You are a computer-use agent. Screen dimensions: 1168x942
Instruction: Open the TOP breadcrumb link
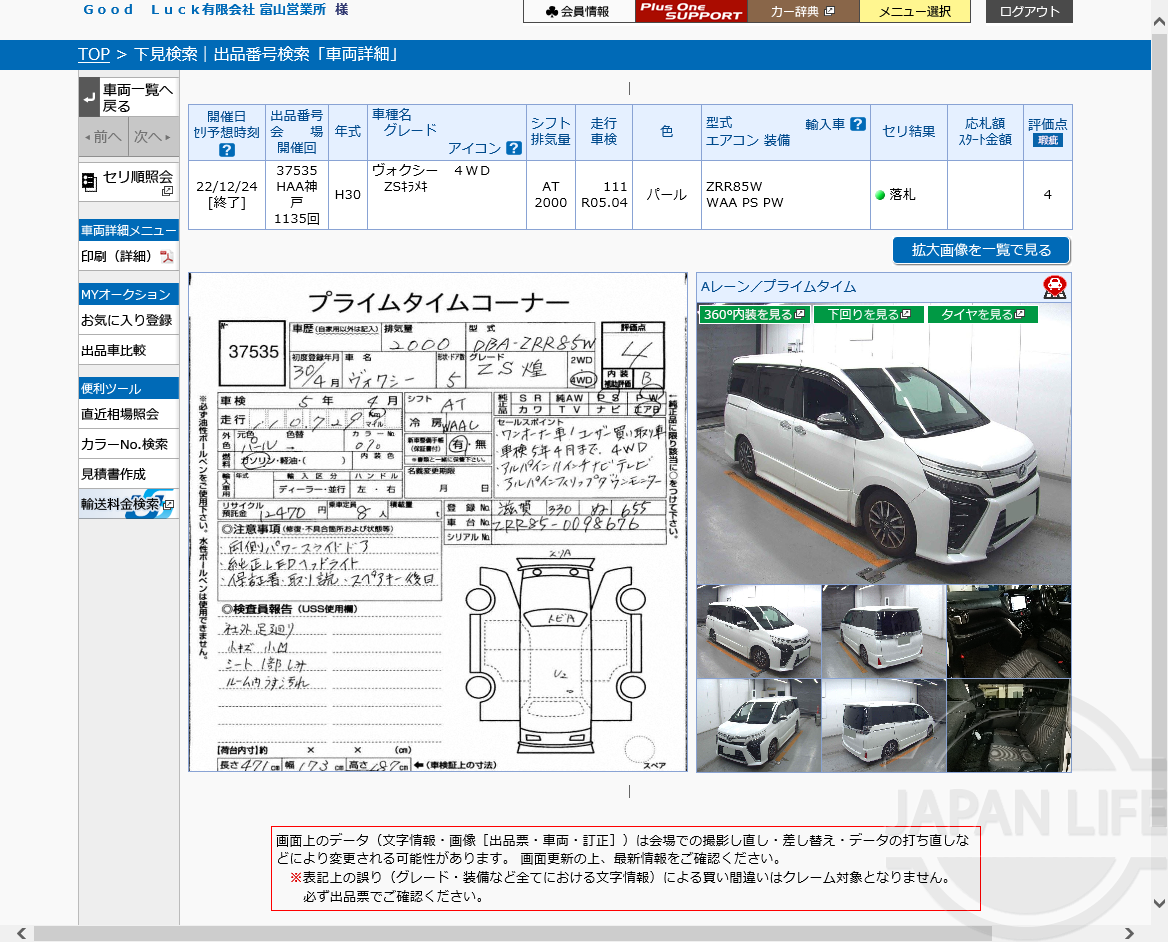(92, 54)
